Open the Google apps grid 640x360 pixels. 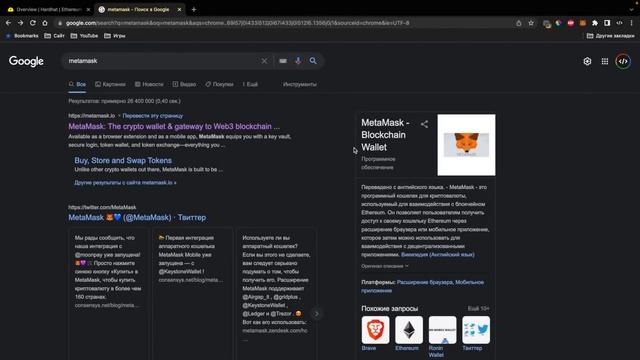[605, 61]
